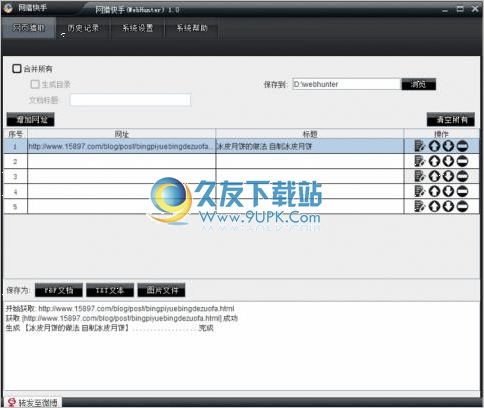This screenshot has width=484, height=408.
Task: Click the 序号 column header
Action: [x=15, y=134]
